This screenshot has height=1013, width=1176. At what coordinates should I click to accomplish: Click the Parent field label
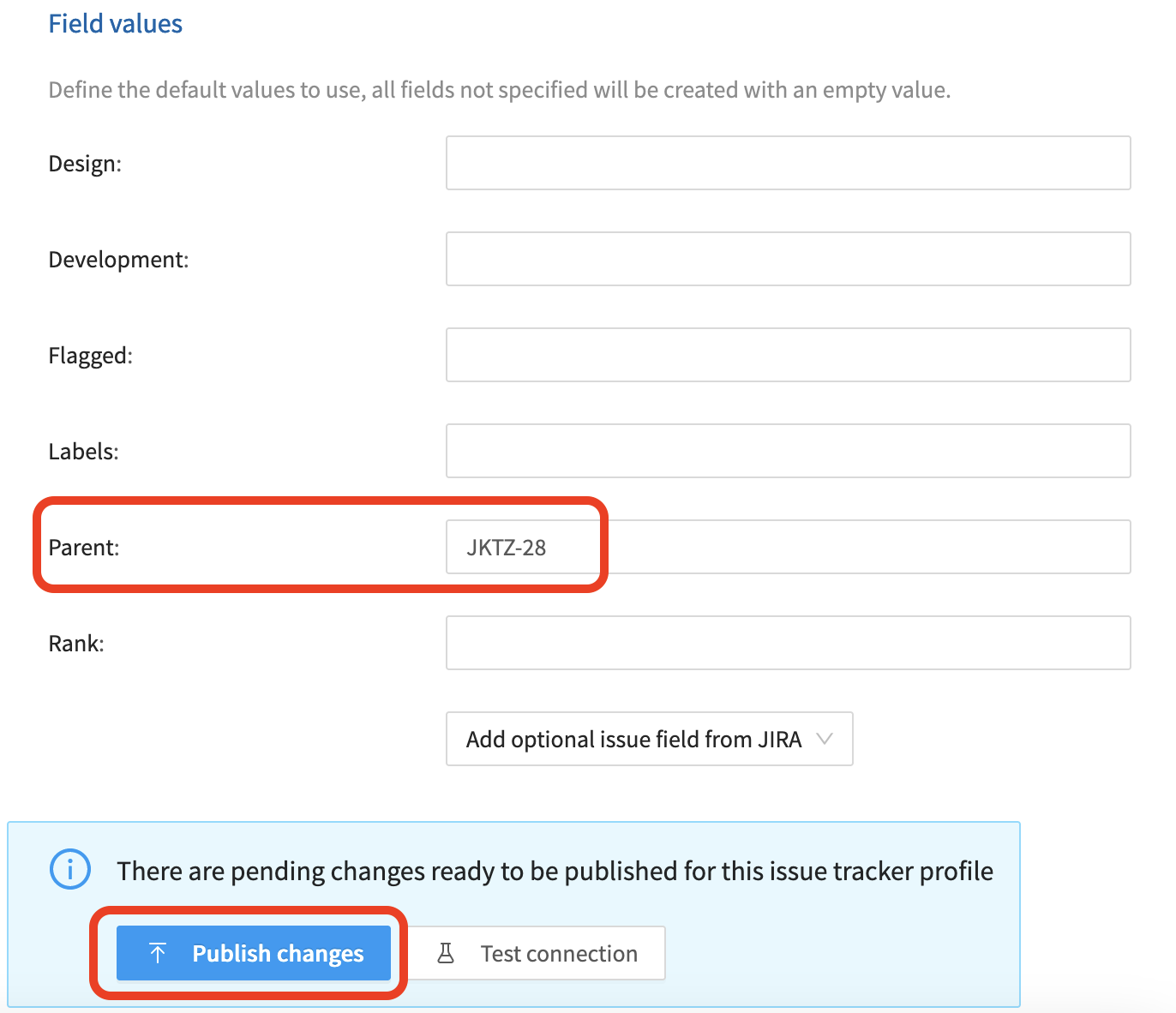pos(84,547)
